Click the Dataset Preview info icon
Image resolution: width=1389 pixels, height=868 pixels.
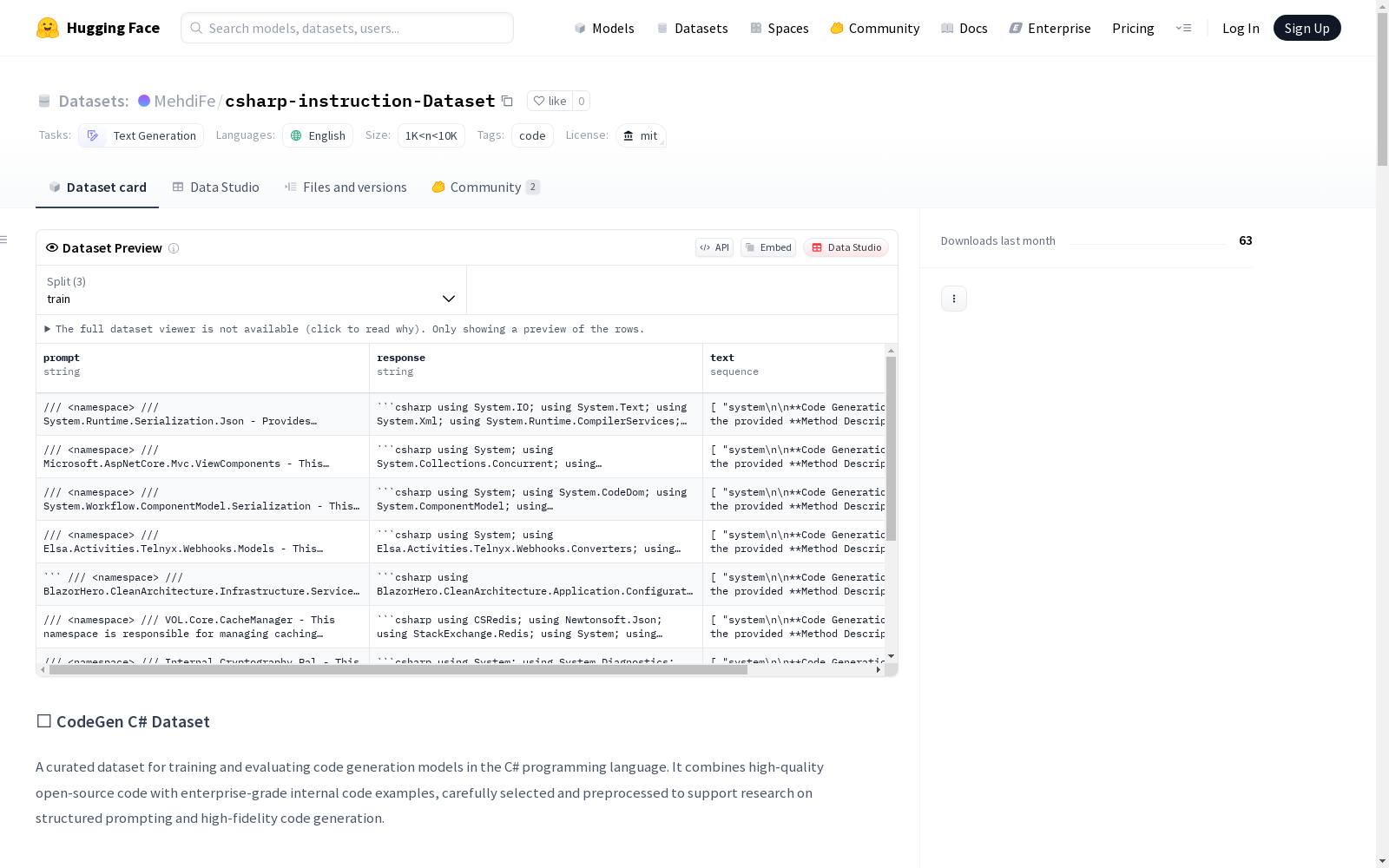(174, 248)
